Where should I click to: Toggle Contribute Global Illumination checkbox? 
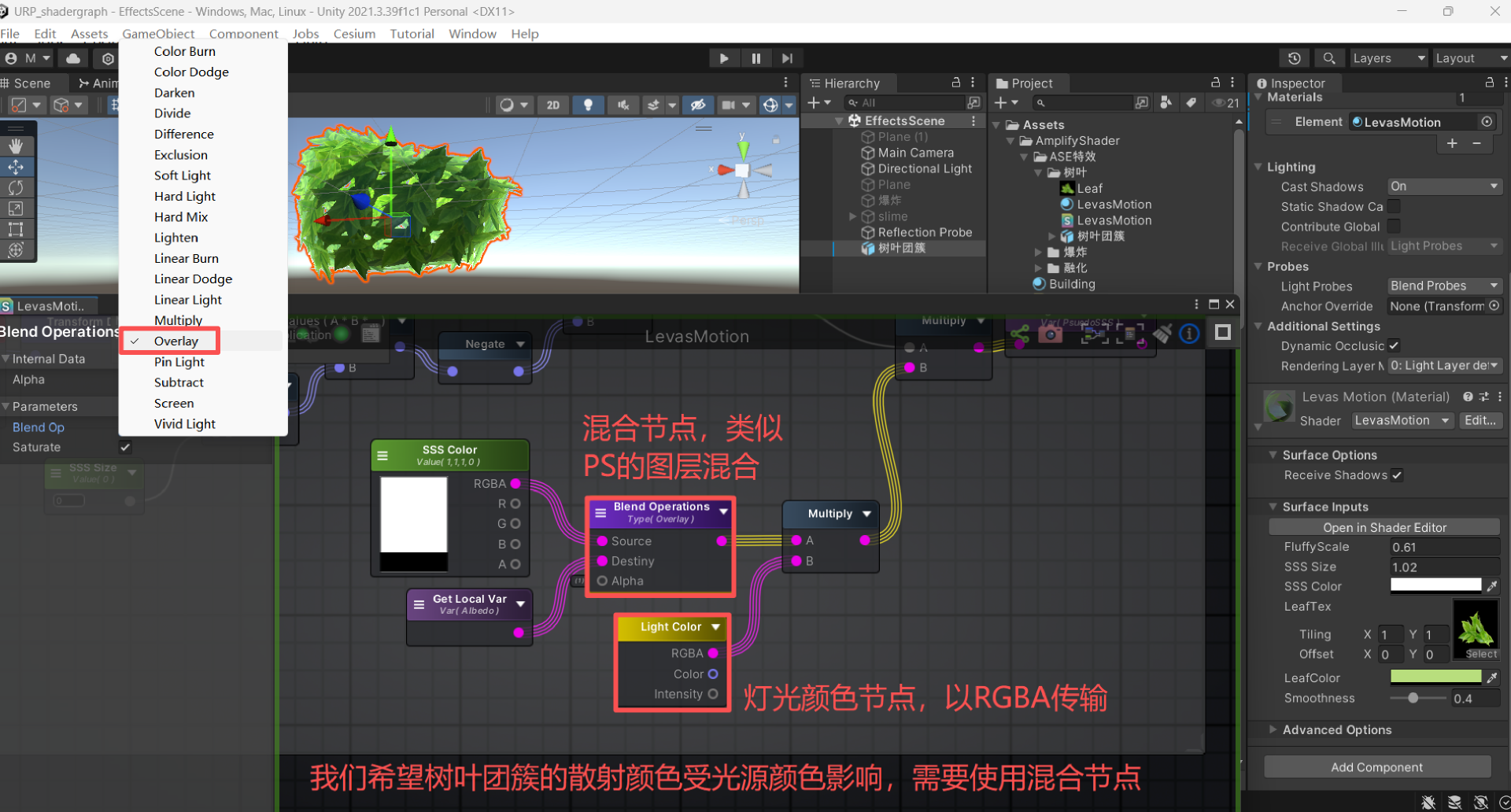(1394, 227)
